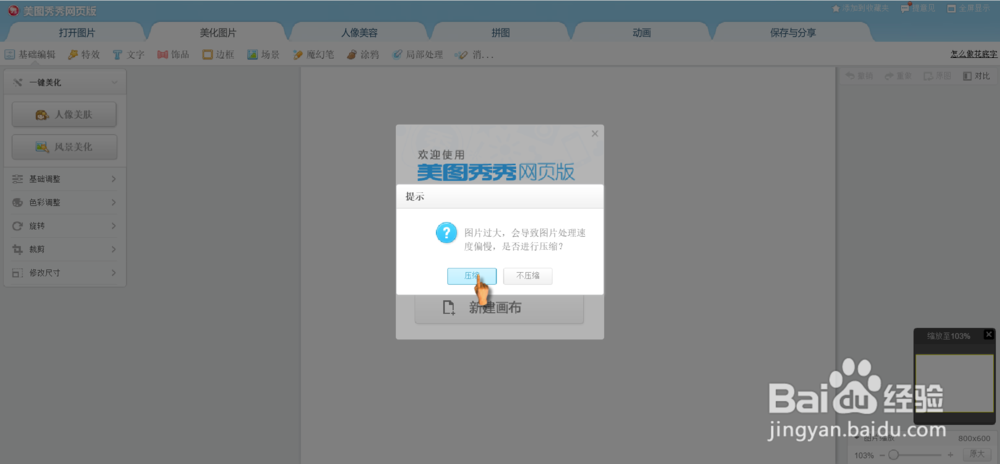Switch to 保存与分享 tab
Screen dimensions: 1000x464
point(793,33)
